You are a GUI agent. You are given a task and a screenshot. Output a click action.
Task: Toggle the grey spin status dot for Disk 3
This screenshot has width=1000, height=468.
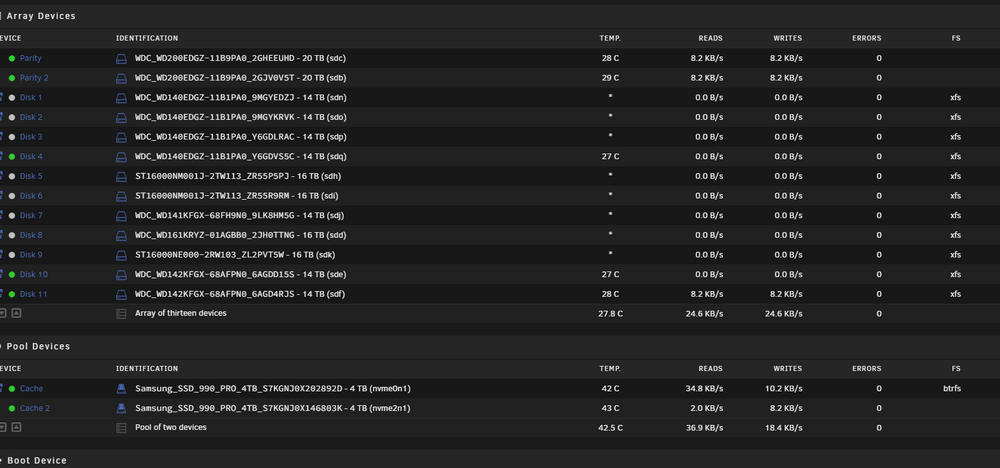[x=11, y=137]
